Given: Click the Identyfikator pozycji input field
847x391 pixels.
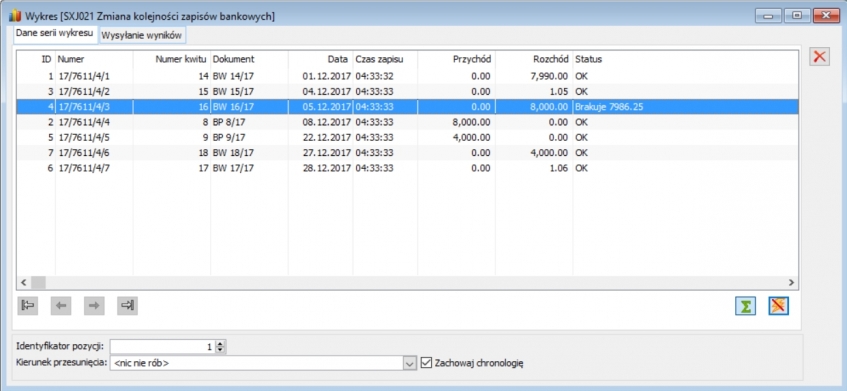Looking at the screenshot, I should coord(163,347).
